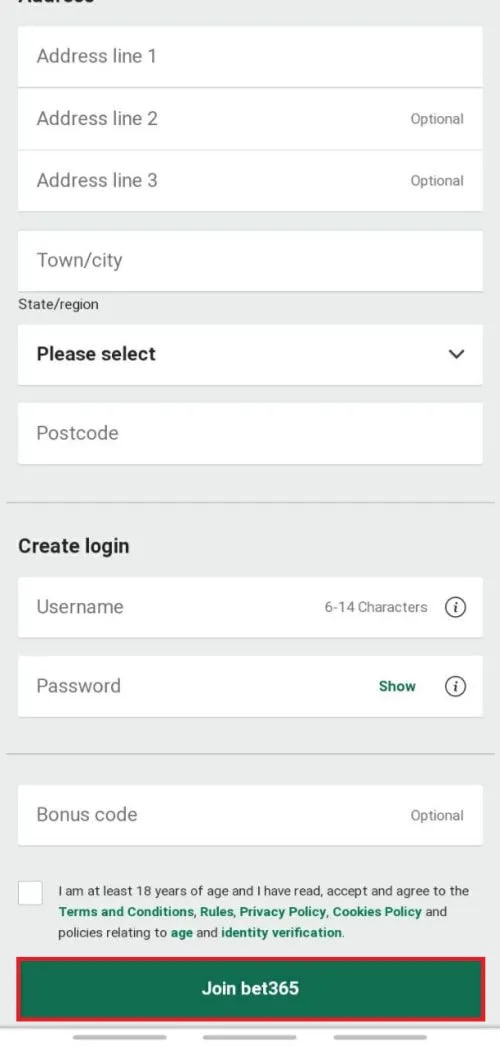
Task: Tick the age agreement checkbox
Action: [31, 893]
